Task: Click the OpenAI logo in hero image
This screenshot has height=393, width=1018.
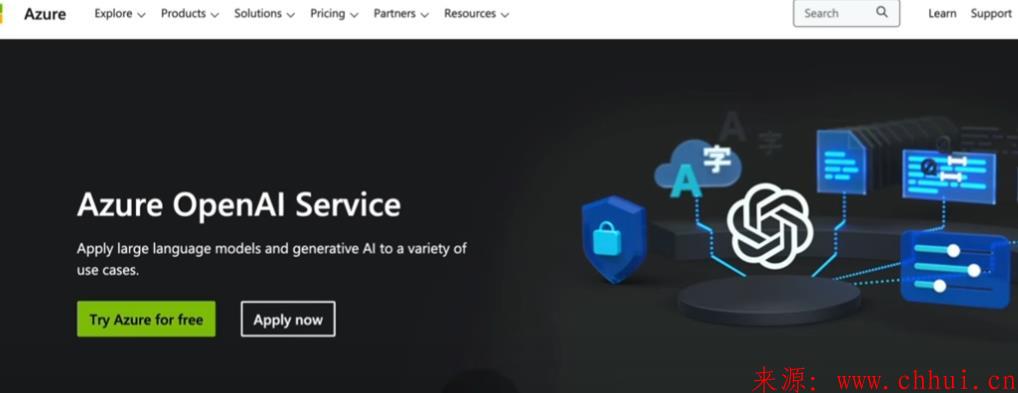Action: pos(770,225)
